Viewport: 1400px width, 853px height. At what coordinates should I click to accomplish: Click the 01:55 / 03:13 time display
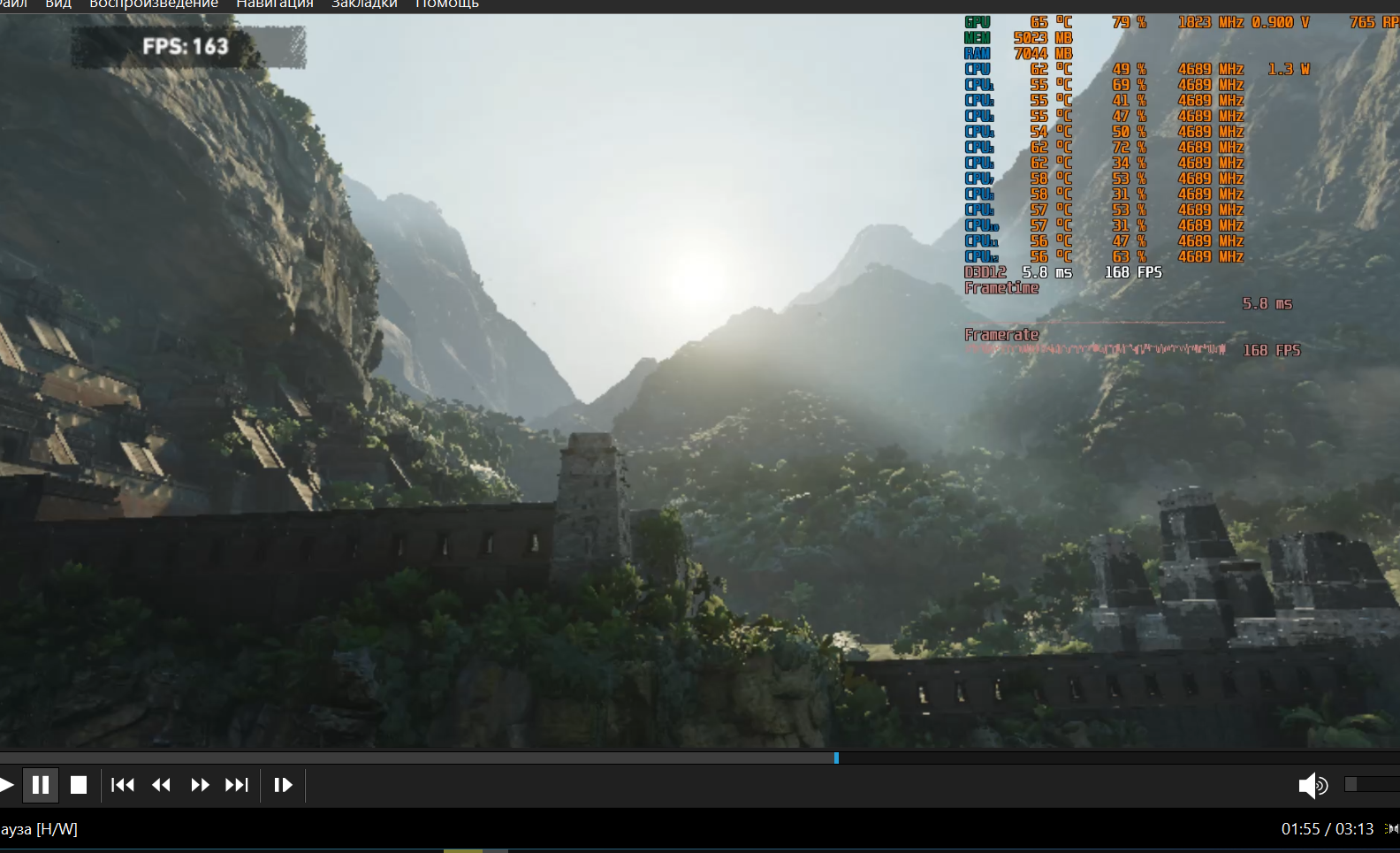pos(1328,829)
